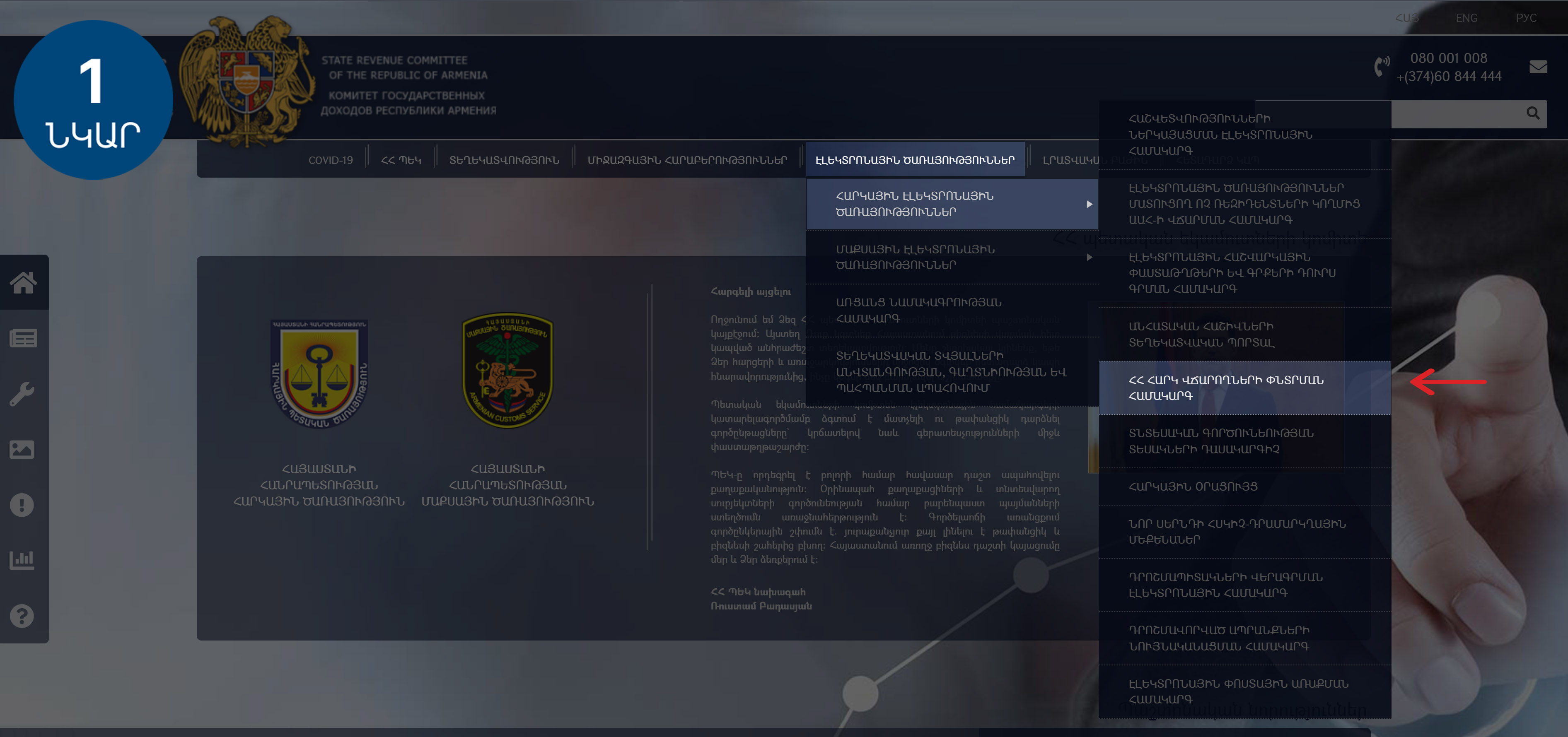
Task: Open the exclamation alert sidebar icon
Action: pos(22,505)
